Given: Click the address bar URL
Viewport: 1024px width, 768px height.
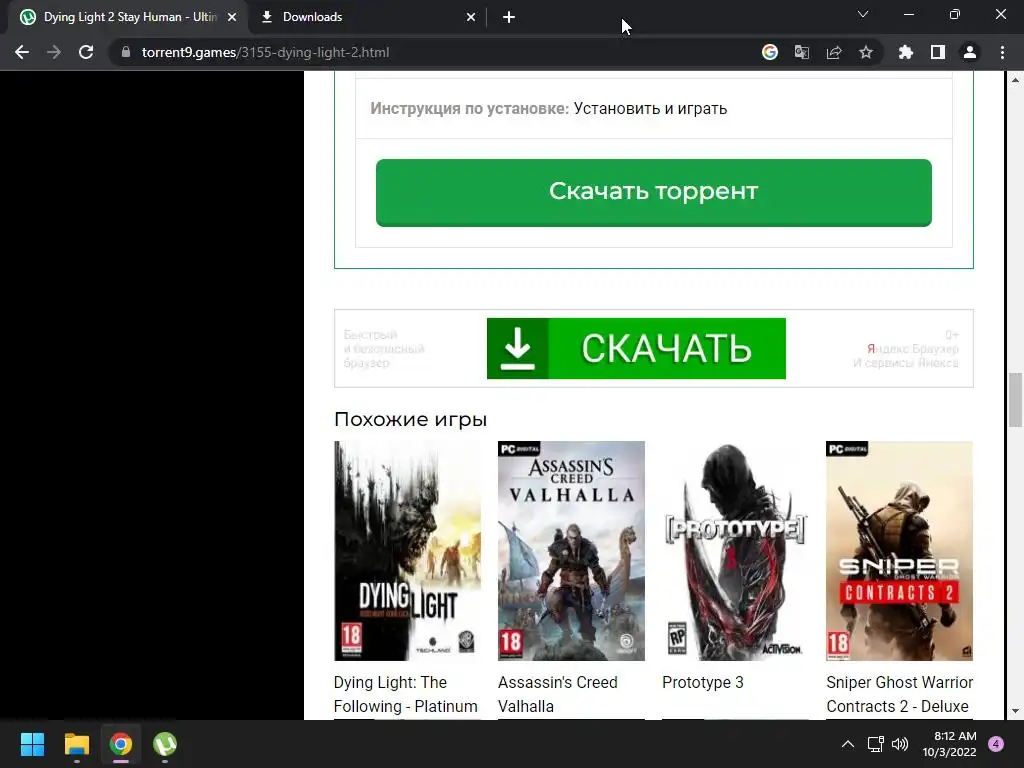Looking at the screenshot, I should [265, 52].
